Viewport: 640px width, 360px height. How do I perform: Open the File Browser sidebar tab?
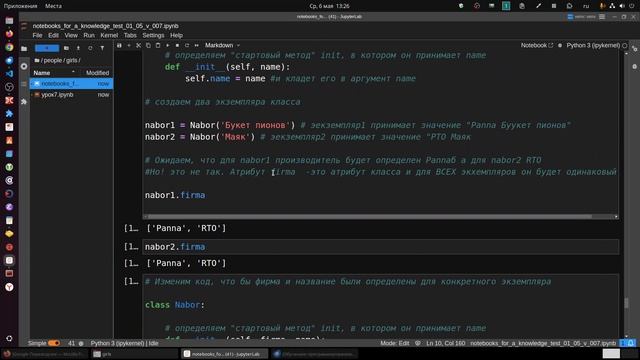(24, 49)
